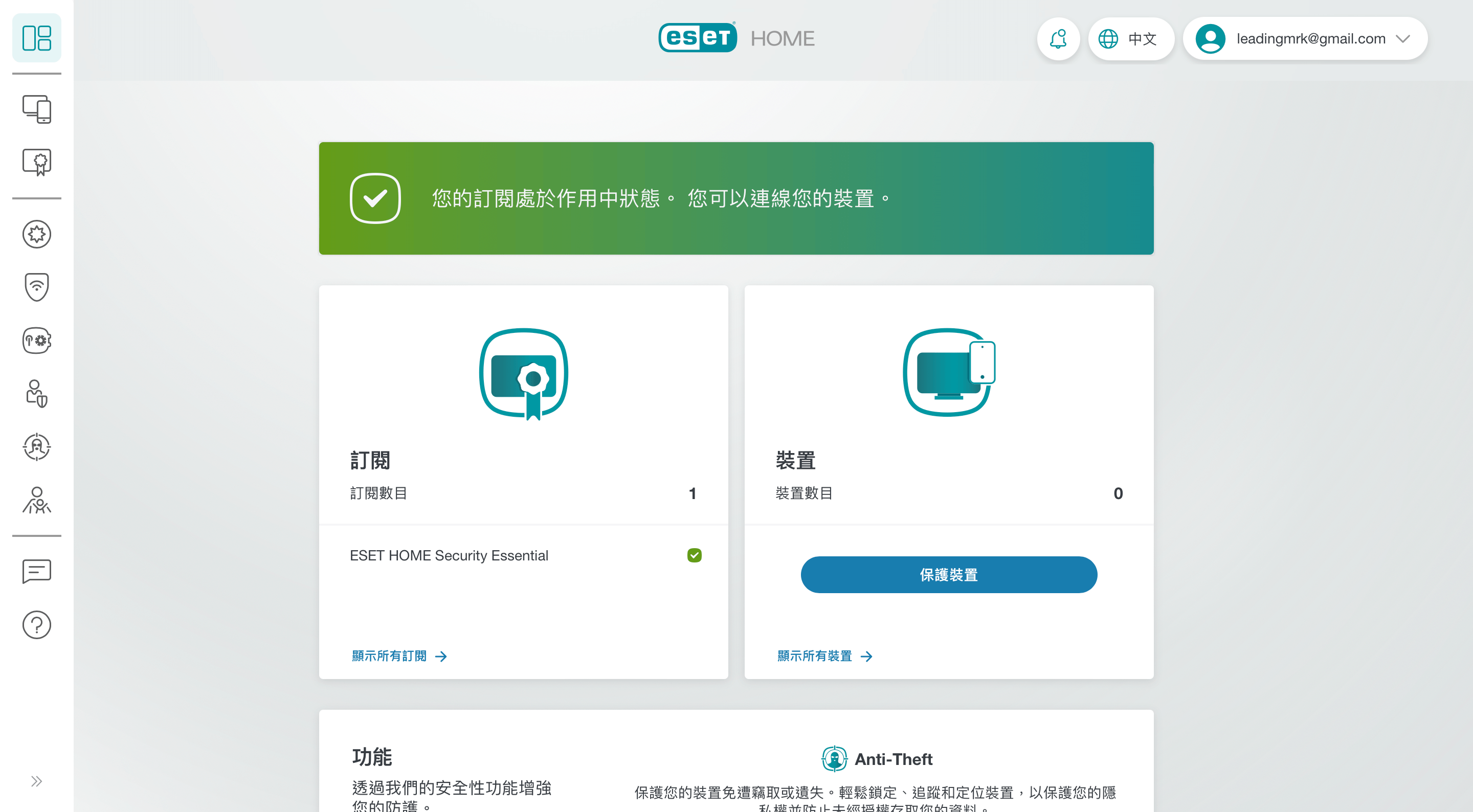The image size is (1473, 812).
Task: Open the dashboard overview icon in sidebar
Action: [37, 38]
